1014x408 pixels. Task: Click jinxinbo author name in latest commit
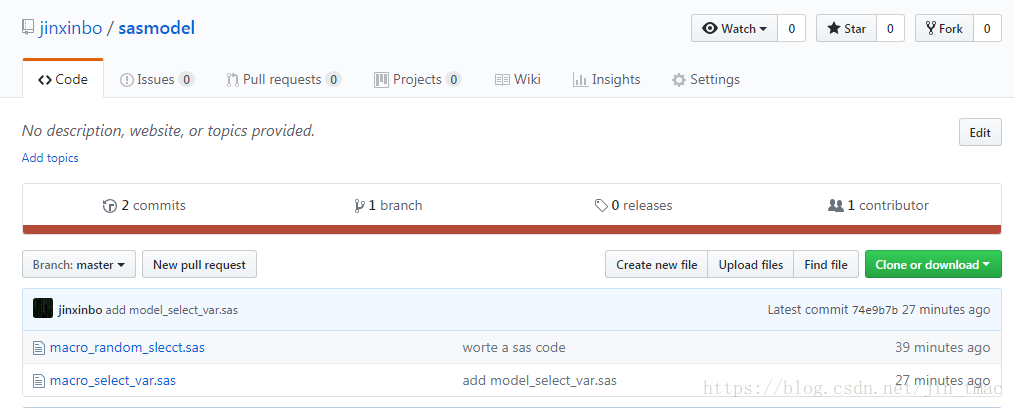point(80,310)
